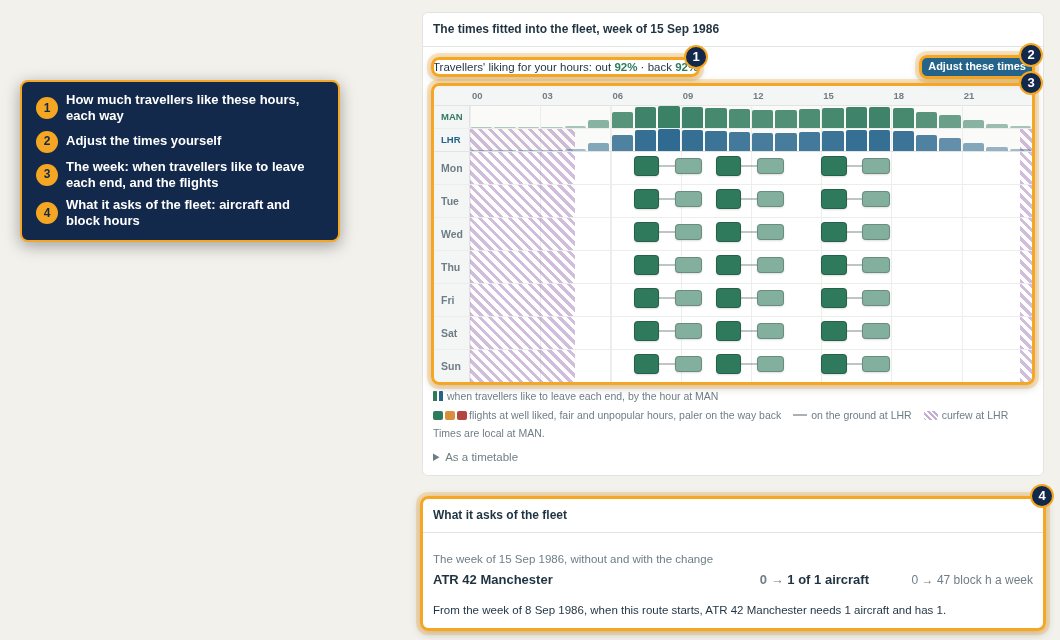
Task: Click the ATR 42 Manchester fleet name
Action: (x=493, y=580)
